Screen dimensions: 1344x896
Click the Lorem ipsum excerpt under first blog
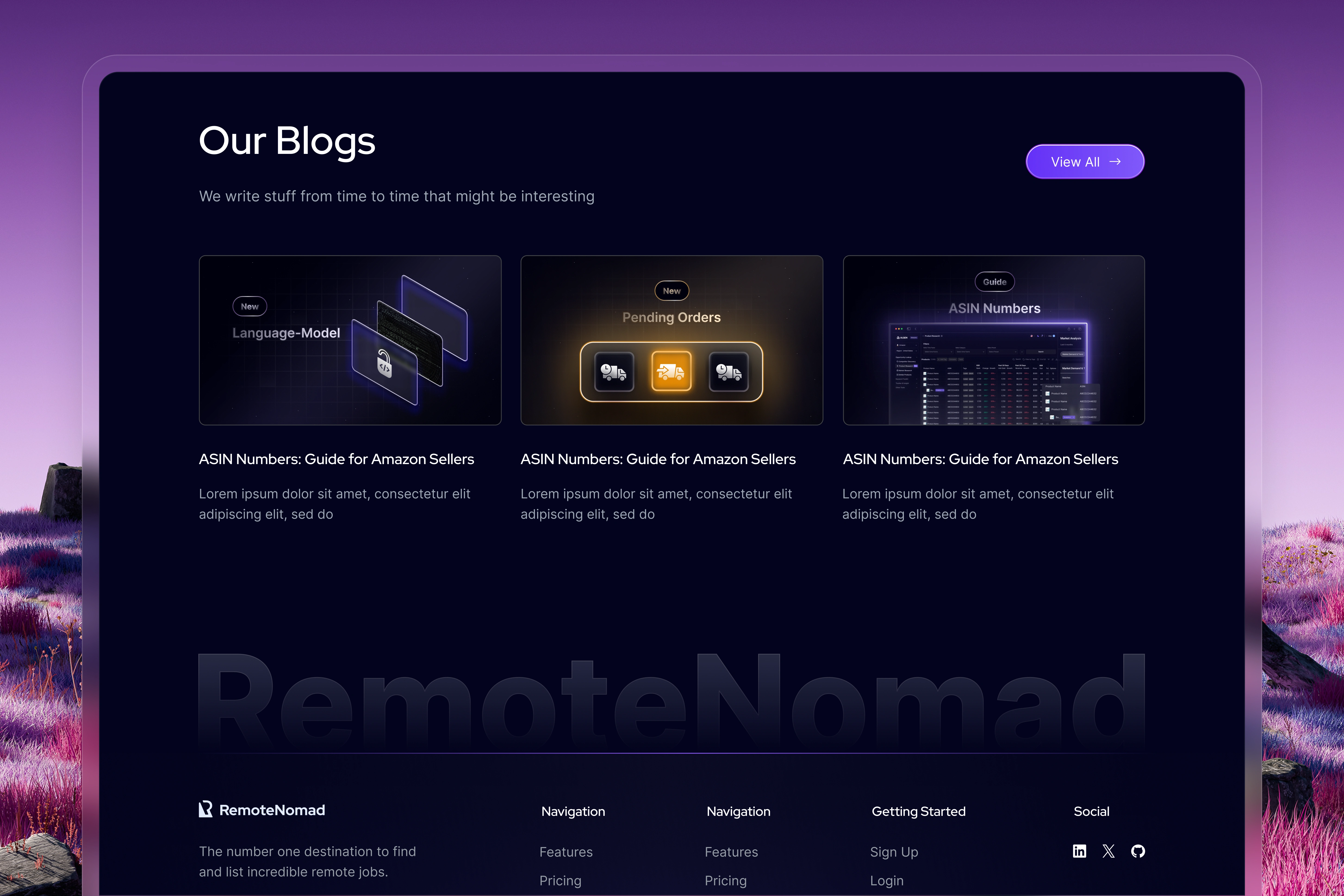coord(334,504)
